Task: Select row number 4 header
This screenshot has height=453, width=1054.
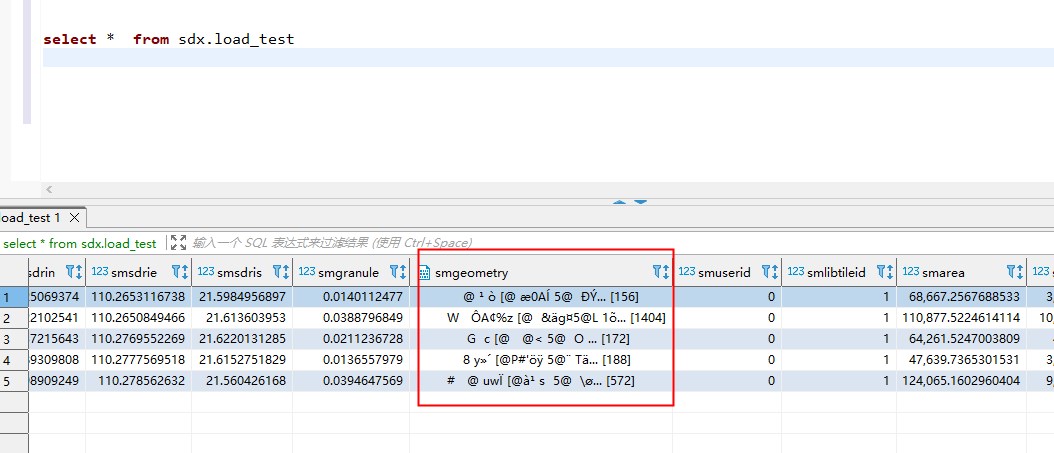Action: 14,360
